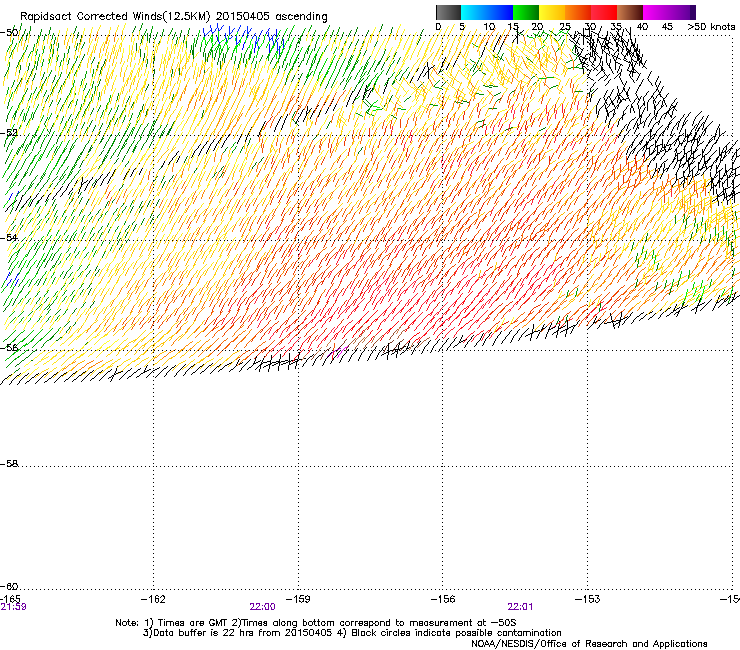Click the brown 35-40 knots legend swatch
Screen dimensions: 740x650
[x=630, y=12]
